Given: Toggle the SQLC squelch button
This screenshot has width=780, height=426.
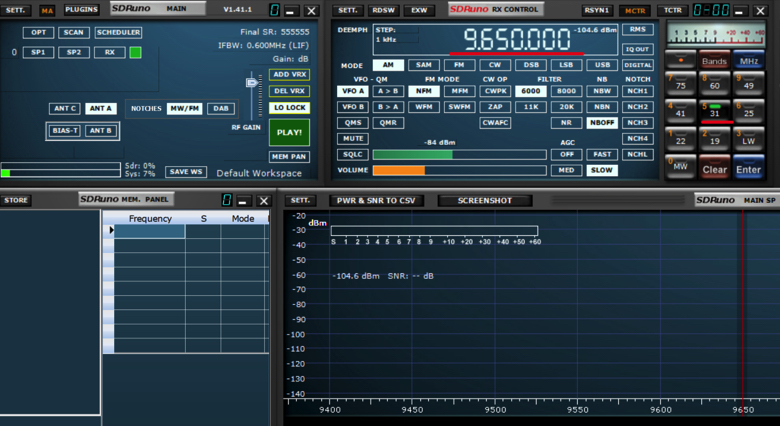Looking at the screenshot, I should coord(353,154).
